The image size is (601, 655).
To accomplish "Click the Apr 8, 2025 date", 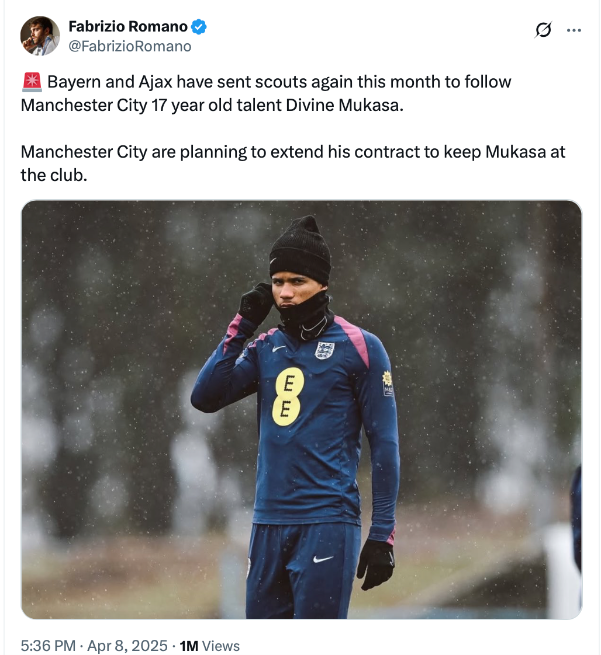I will coord(128,646).
